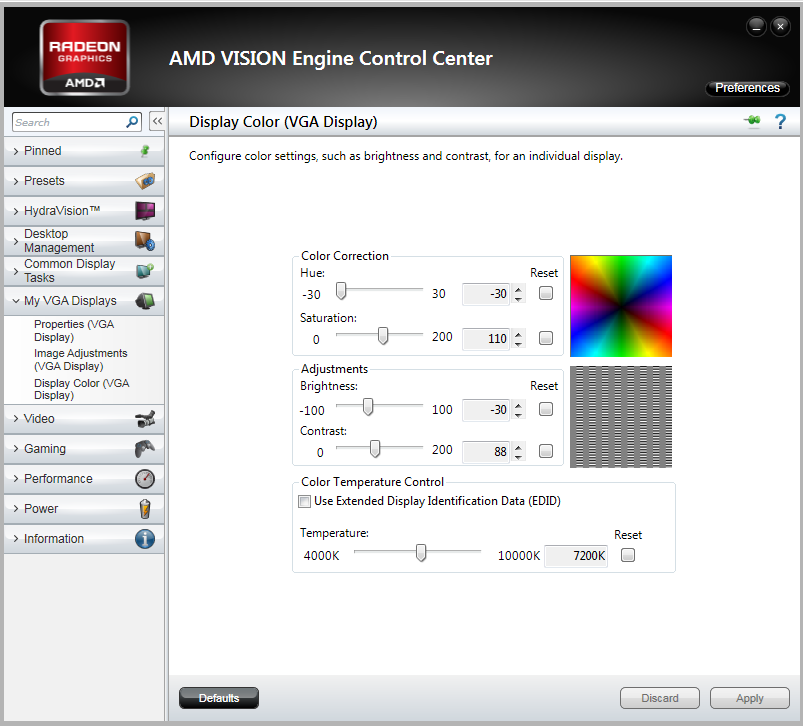Check the Temperature reset checkbox
Image resolution: width=803 pixels, height=726 pixels.
point(628,555)
